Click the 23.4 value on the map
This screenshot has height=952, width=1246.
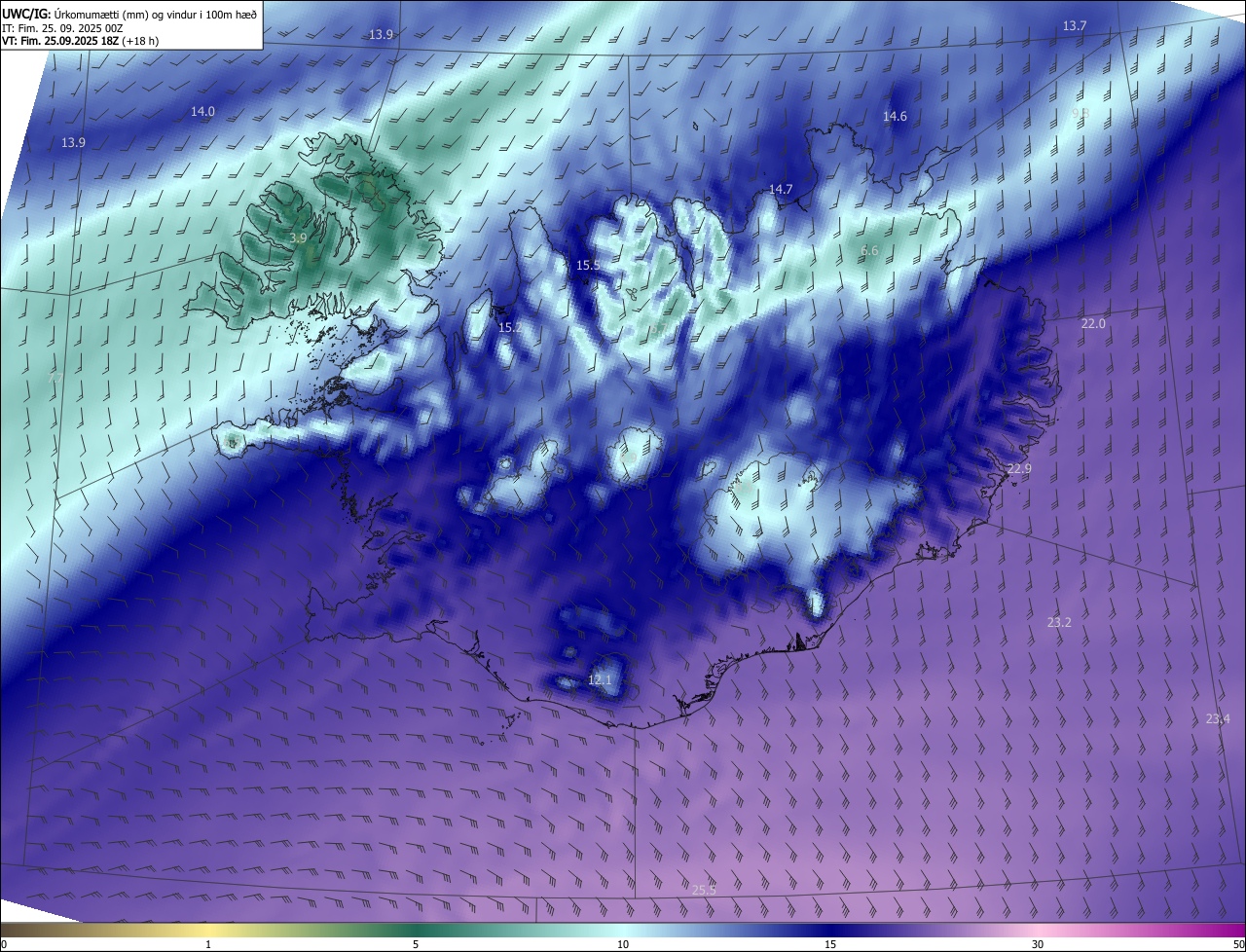[1218, 718]
